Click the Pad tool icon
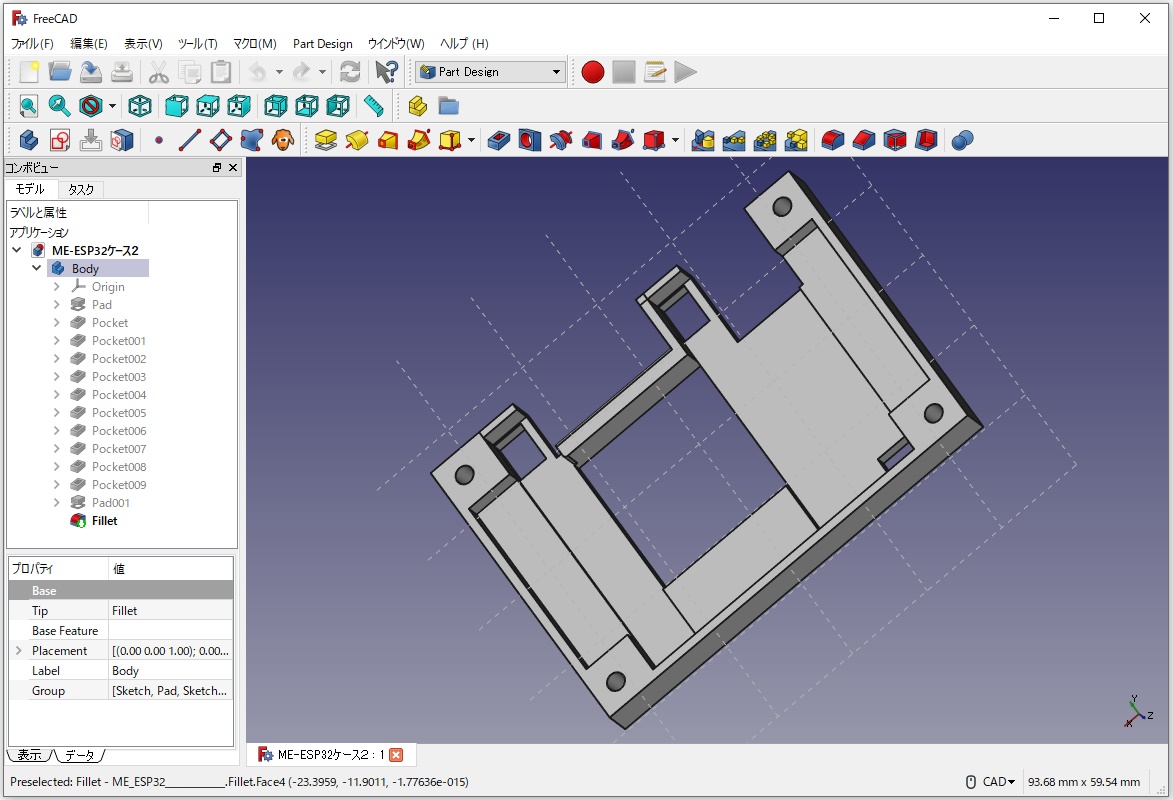 tap(325, 140)
